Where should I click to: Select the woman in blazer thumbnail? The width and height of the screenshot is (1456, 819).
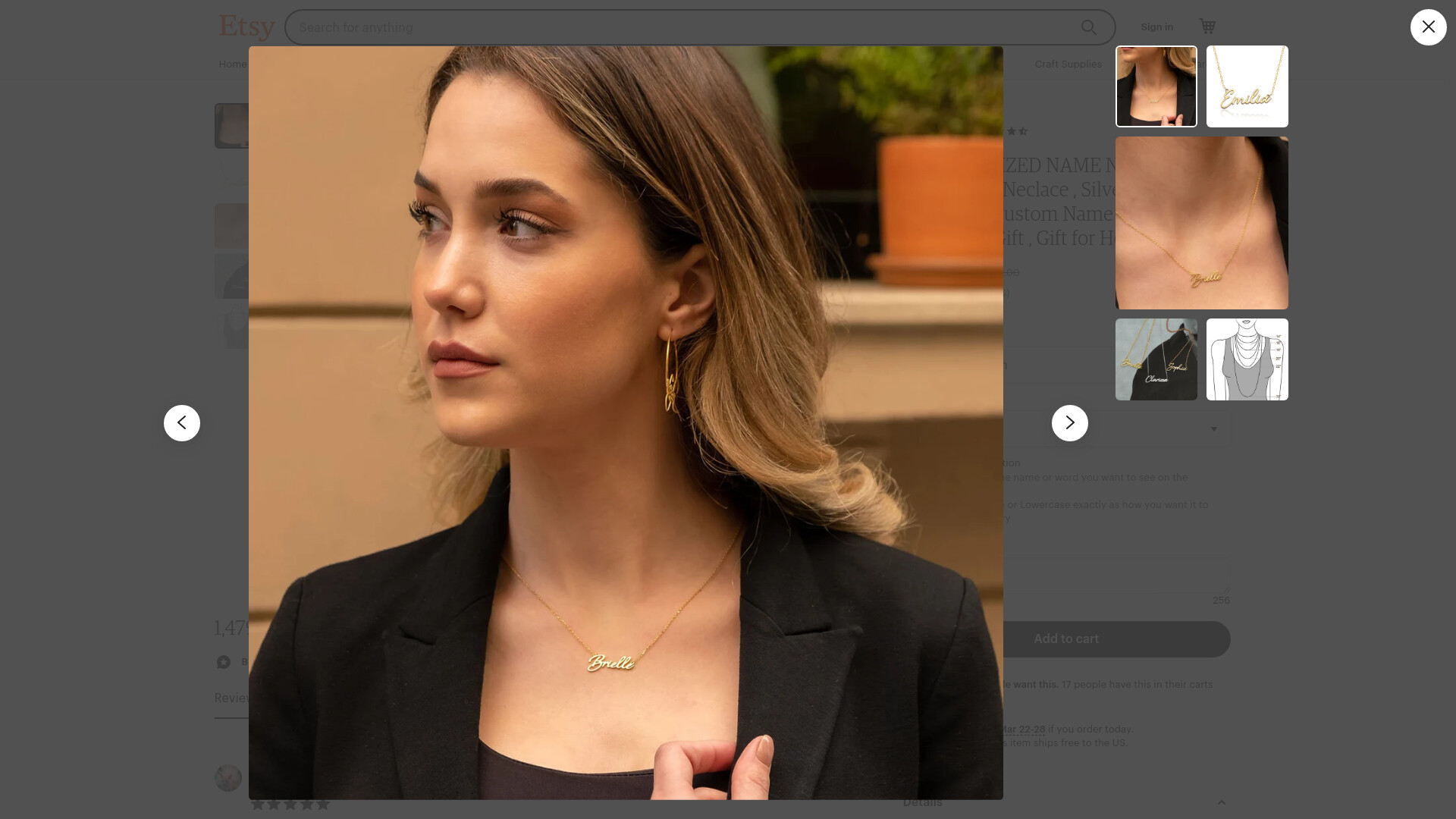[x=1156, y=86]
